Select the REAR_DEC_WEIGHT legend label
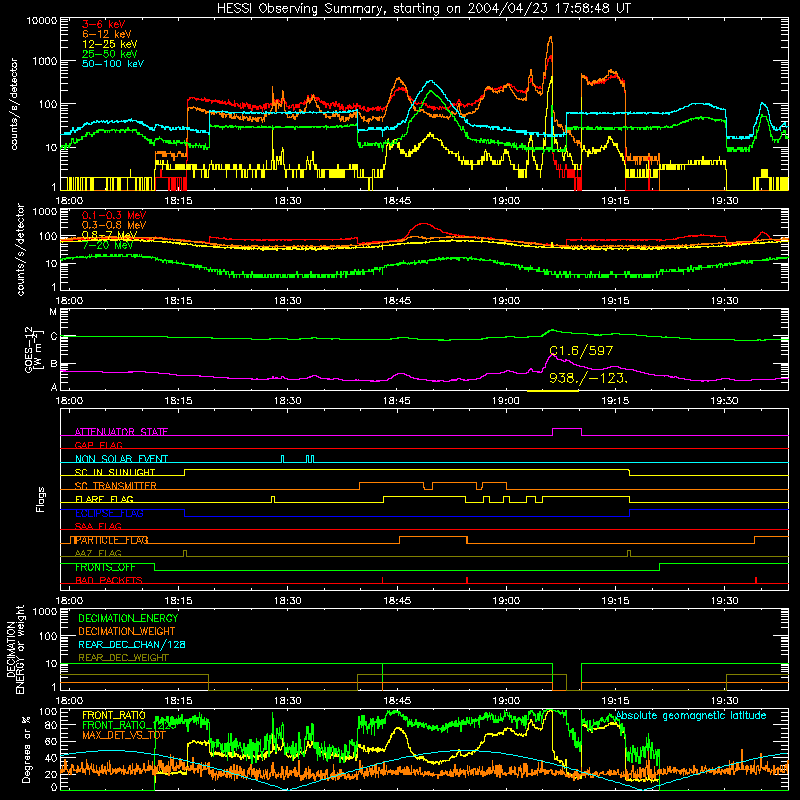This screenshot has width=800, height=800. pyautogui.click(x=123, y=658)
